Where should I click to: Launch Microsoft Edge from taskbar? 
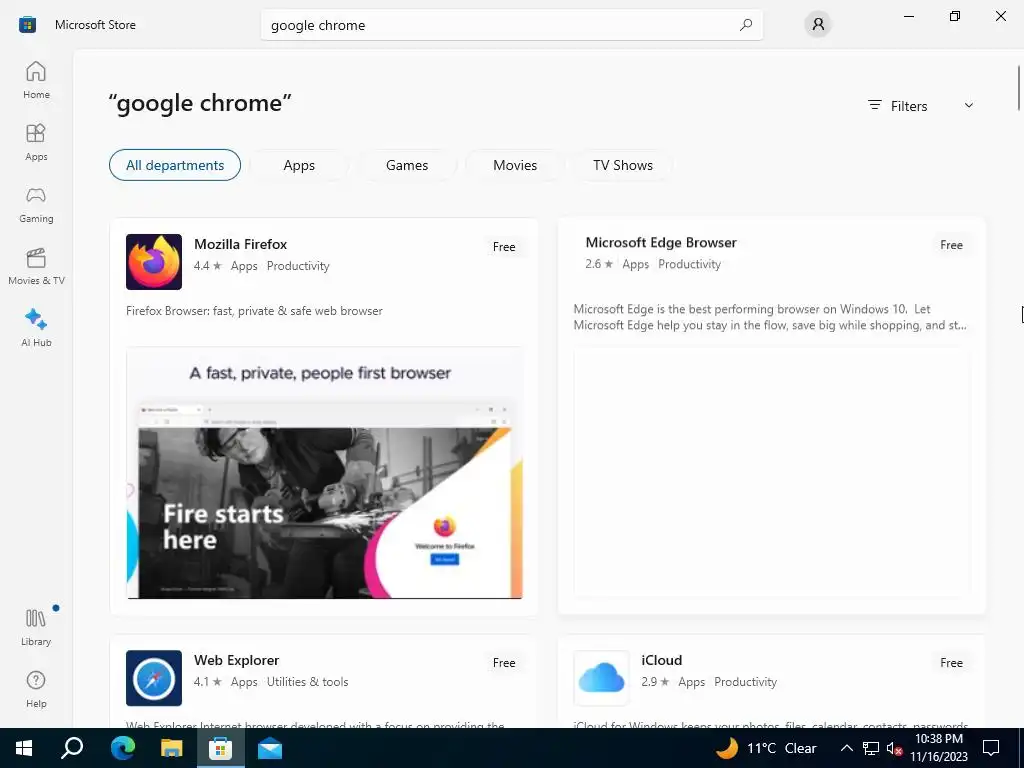pyautogui.click(x=122, y=748)
